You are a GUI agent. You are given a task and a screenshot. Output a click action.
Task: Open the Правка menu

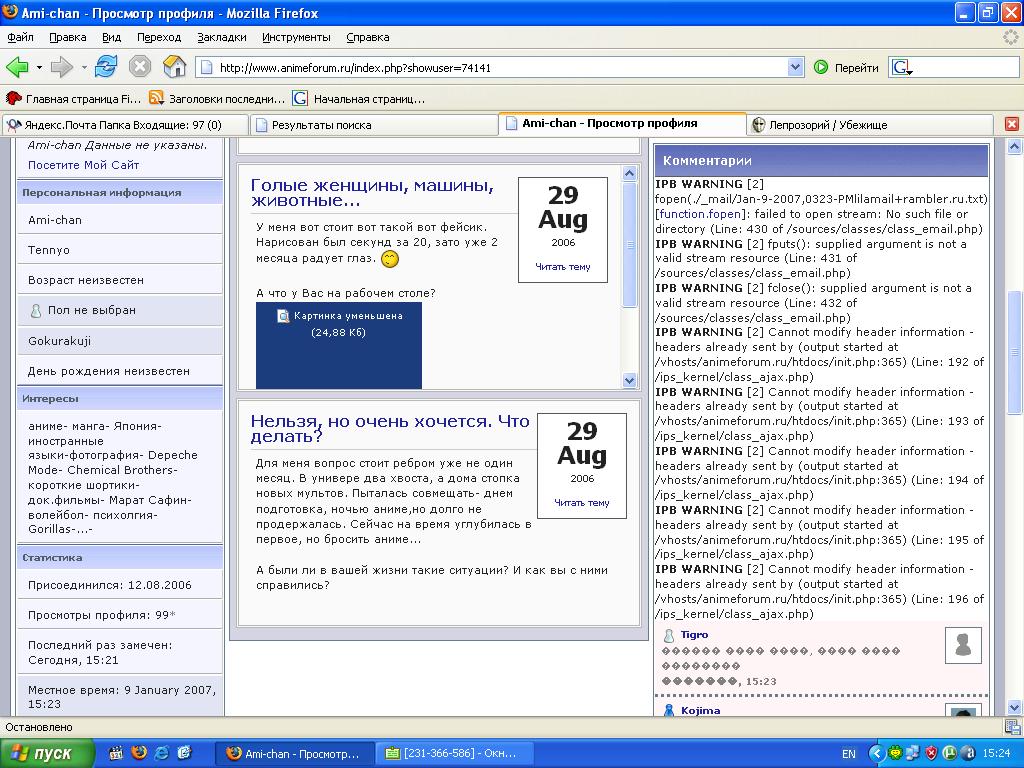pyautogui.click(x=68, y=37)
